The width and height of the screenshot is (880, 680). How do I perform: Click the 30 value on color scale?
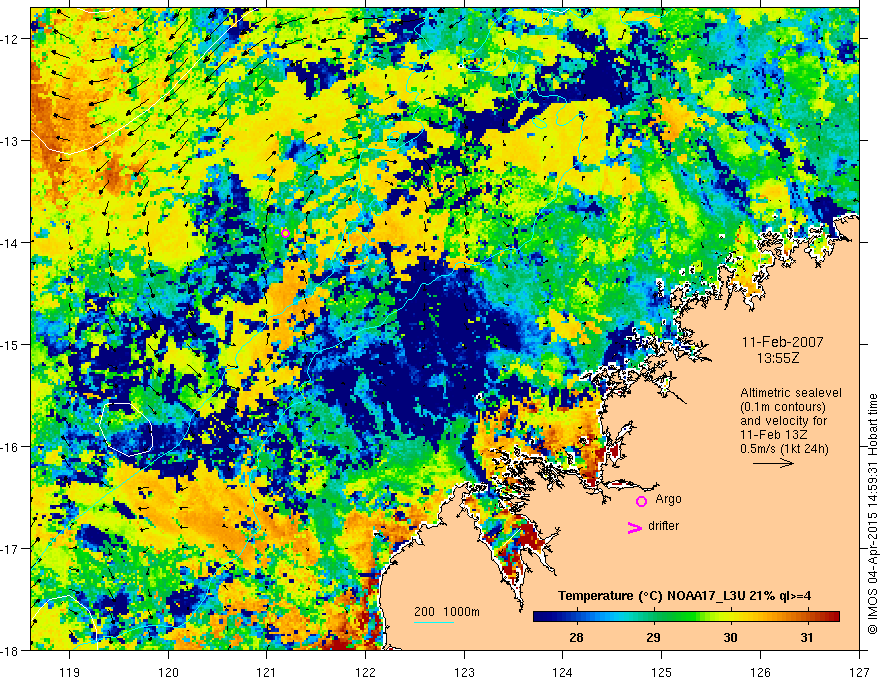(x=730, y=637)
